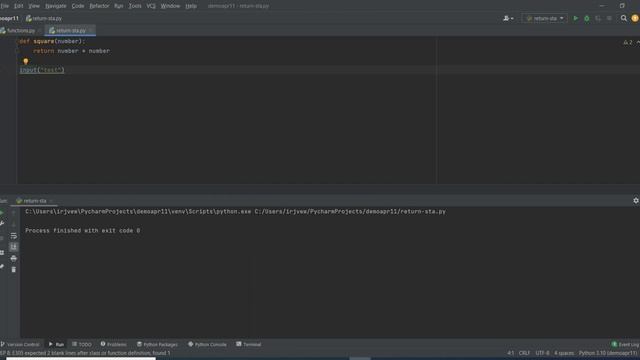Viewport: 640px width, 360px height.
Task: Click the UTF-8 encoding in status bar
Action: pos(542,353)
